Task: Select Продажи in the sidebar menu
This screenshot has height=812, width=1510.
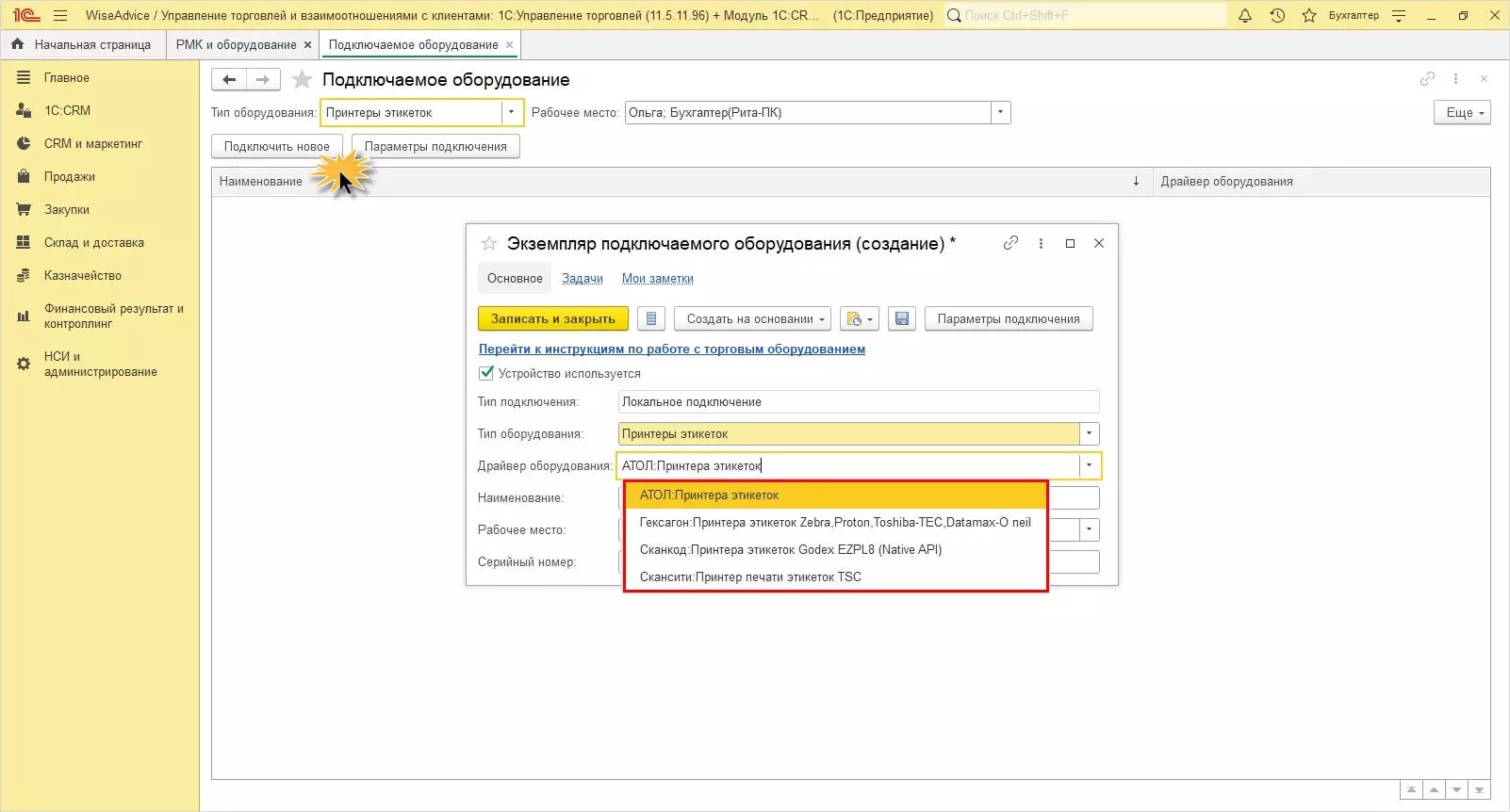Action: [70, 177]
